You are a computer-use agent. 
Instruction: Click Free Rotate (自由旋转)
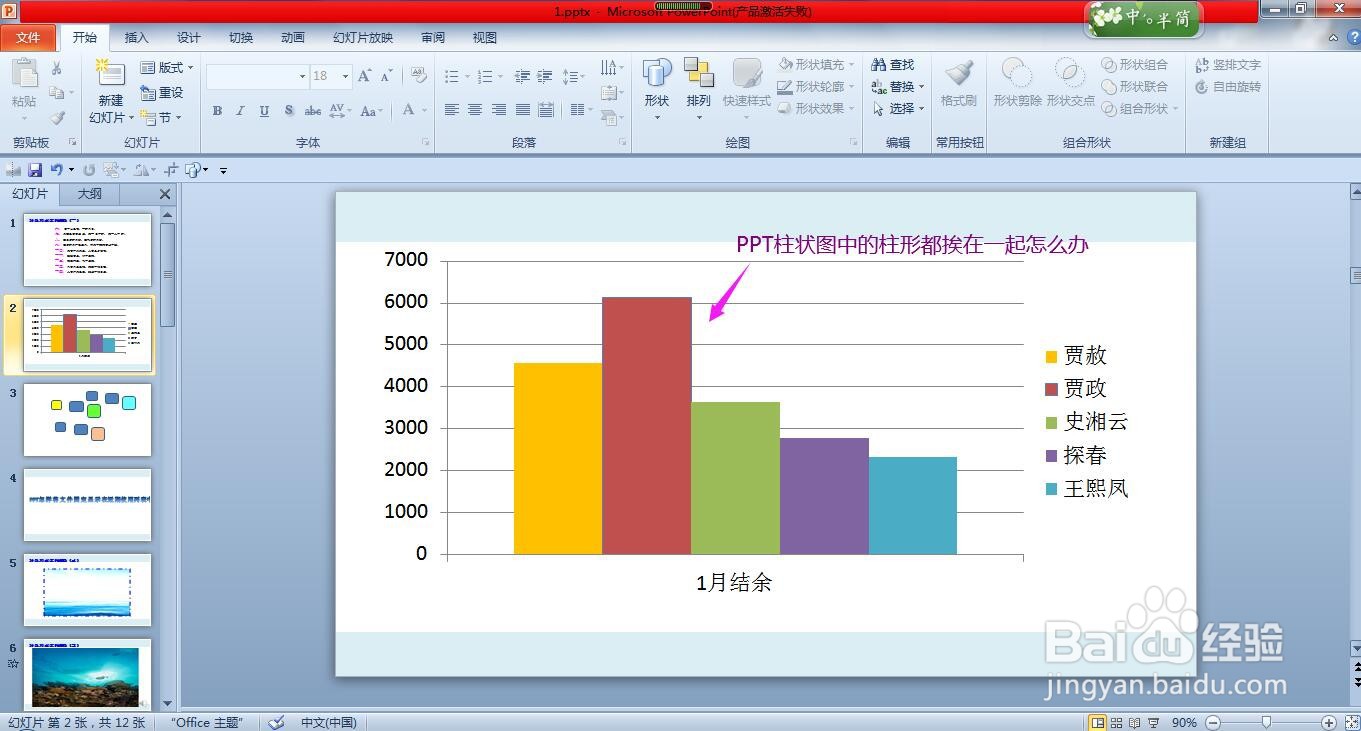(x=1228, y=86)
